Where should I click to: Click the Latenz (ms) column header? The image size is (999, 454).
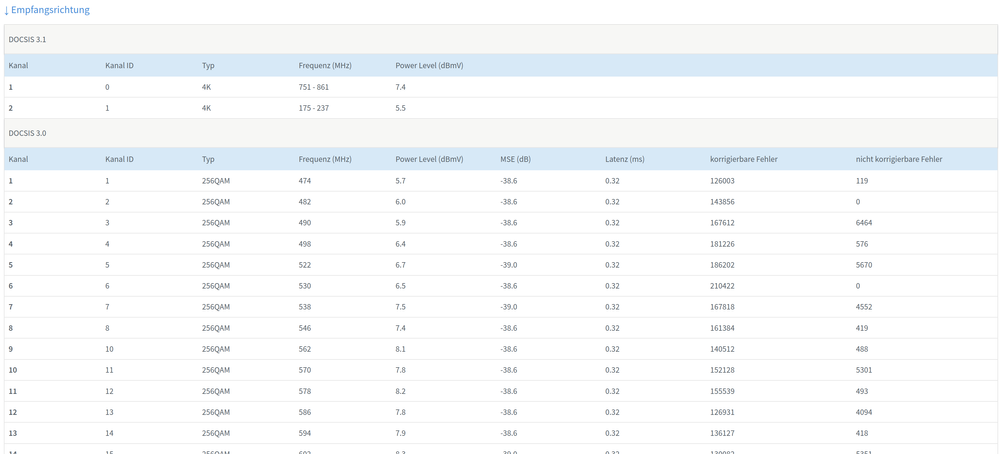[x=624, y=159]
